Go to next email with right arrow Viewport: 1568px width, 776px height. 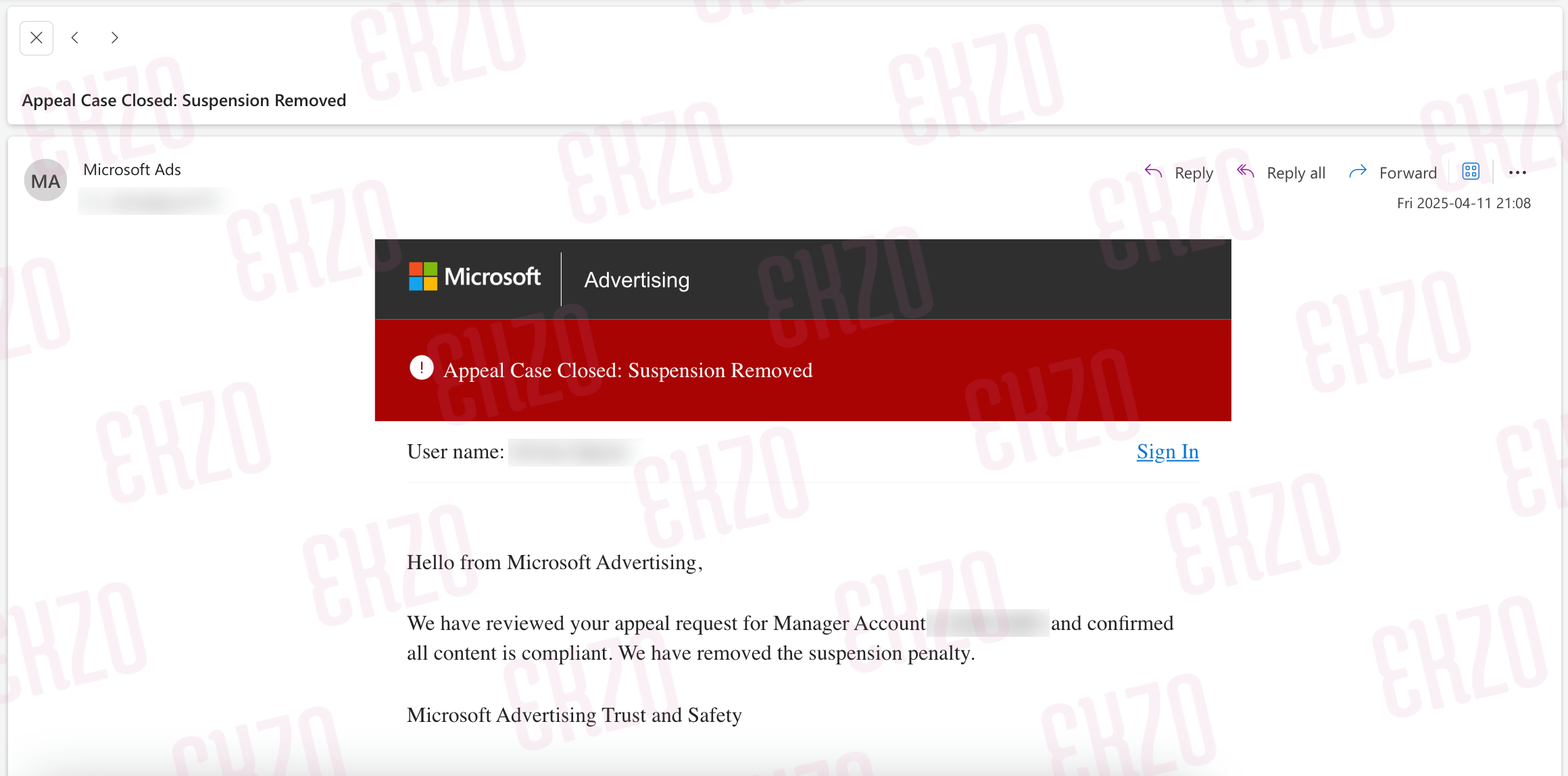pyautogui.click(x=114, y=38)
